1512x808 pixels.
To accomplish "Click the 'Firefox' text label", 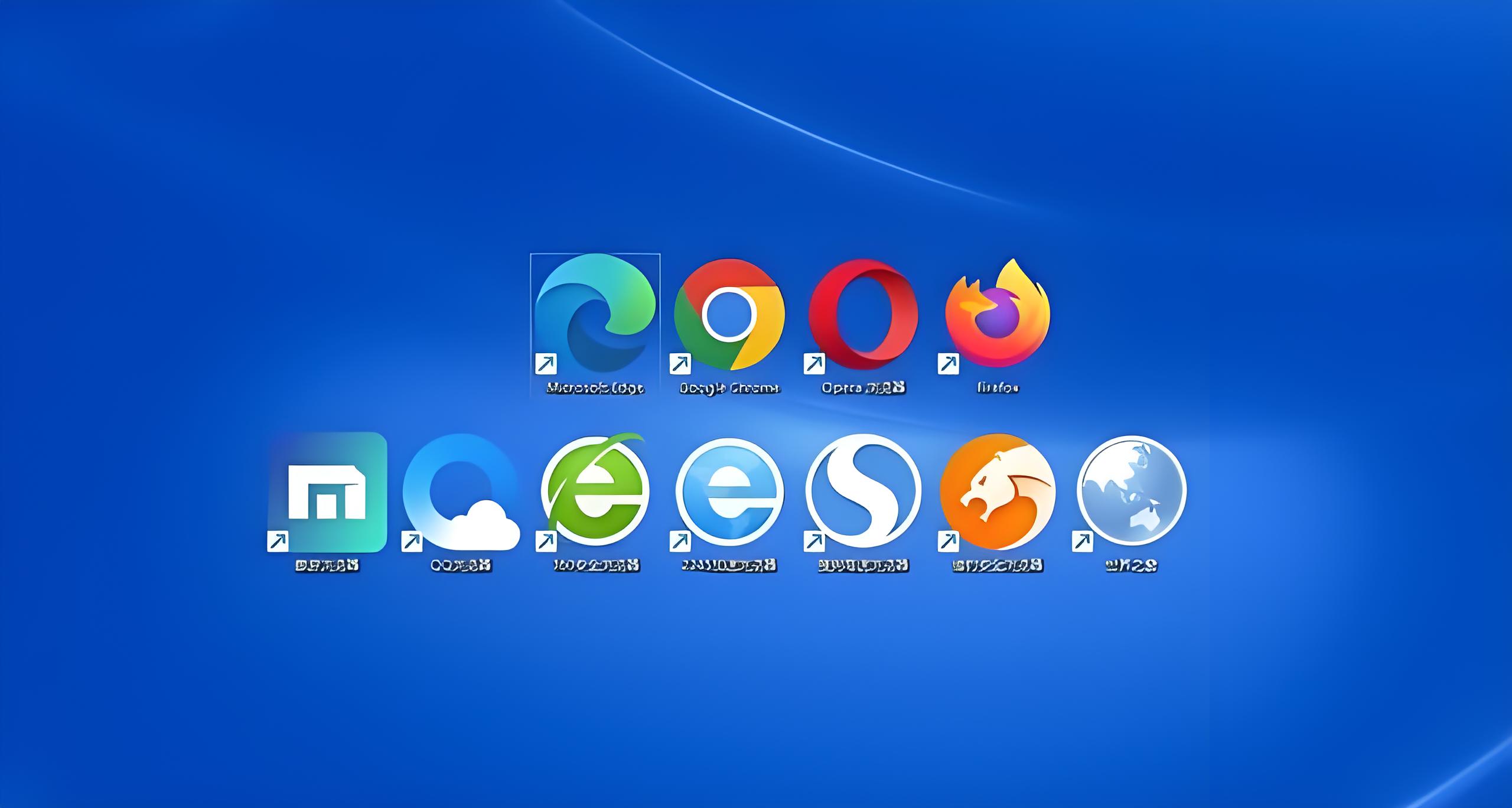I will point(998,388).
